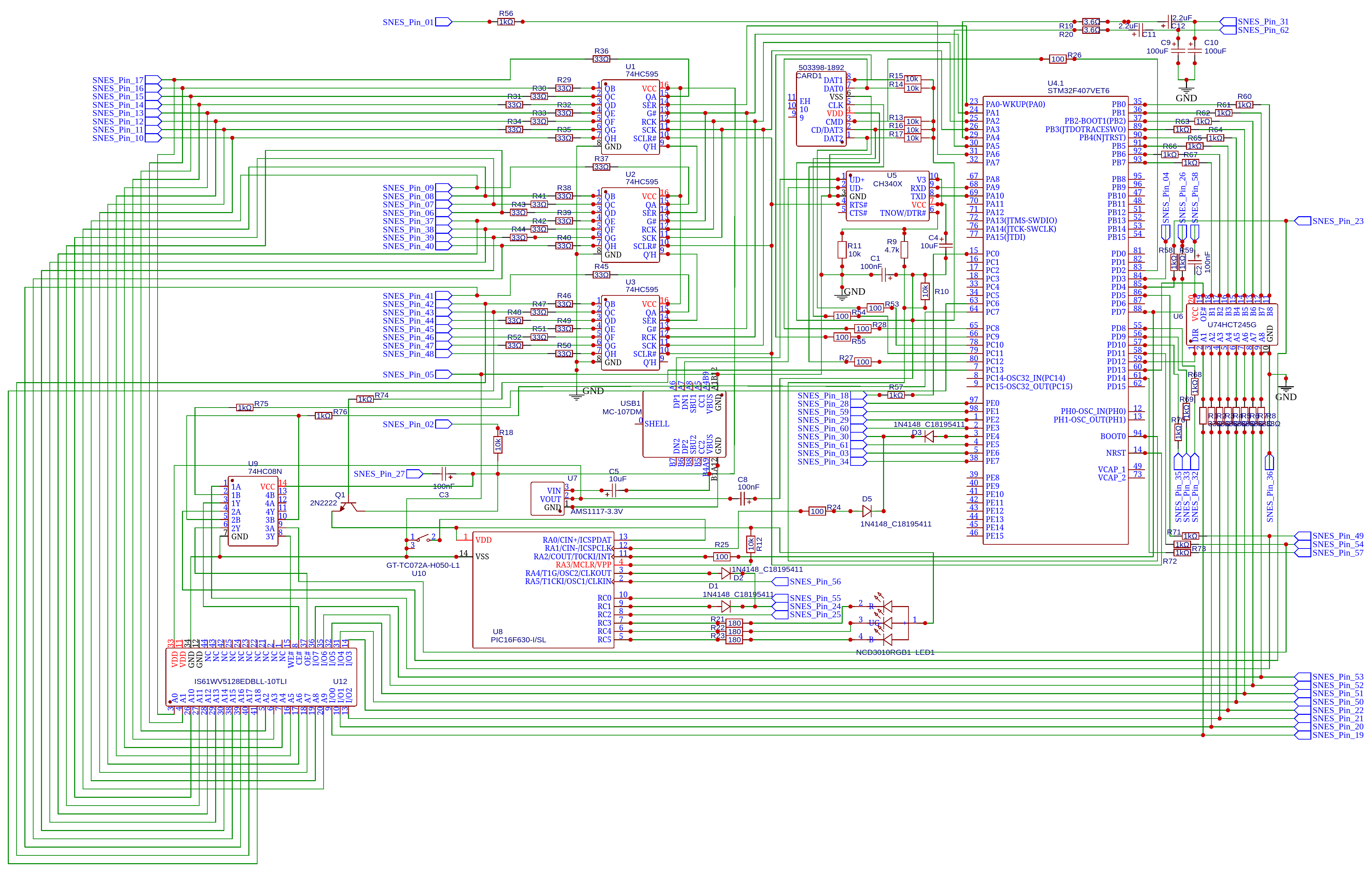Click resistor R19 3.6Ω
Image resolution: width=1372 pixels, height=872 pixels.
(x=1091, y=22)
